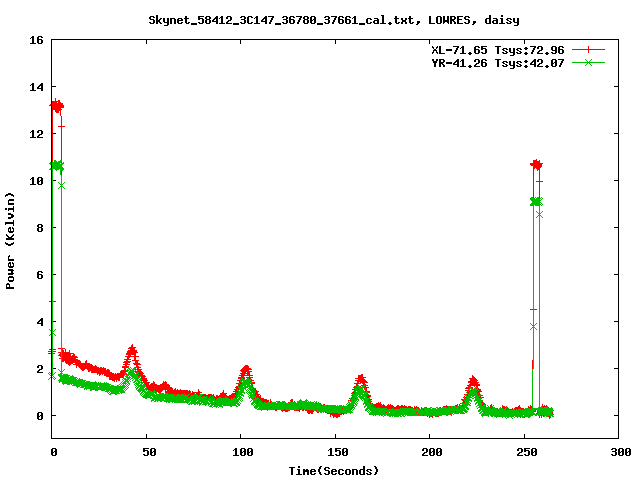640x480 pixels.
Task: Click the legend entry XL-71.65 Tsys:72.96
Action: (x=498, y=50)
